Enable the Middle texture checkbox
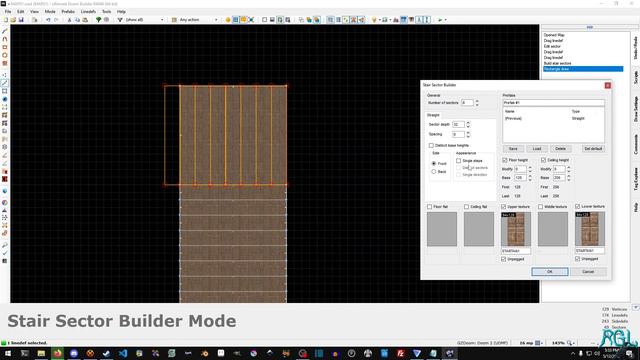The image size is (640, 360). click(x=540, y=207)
